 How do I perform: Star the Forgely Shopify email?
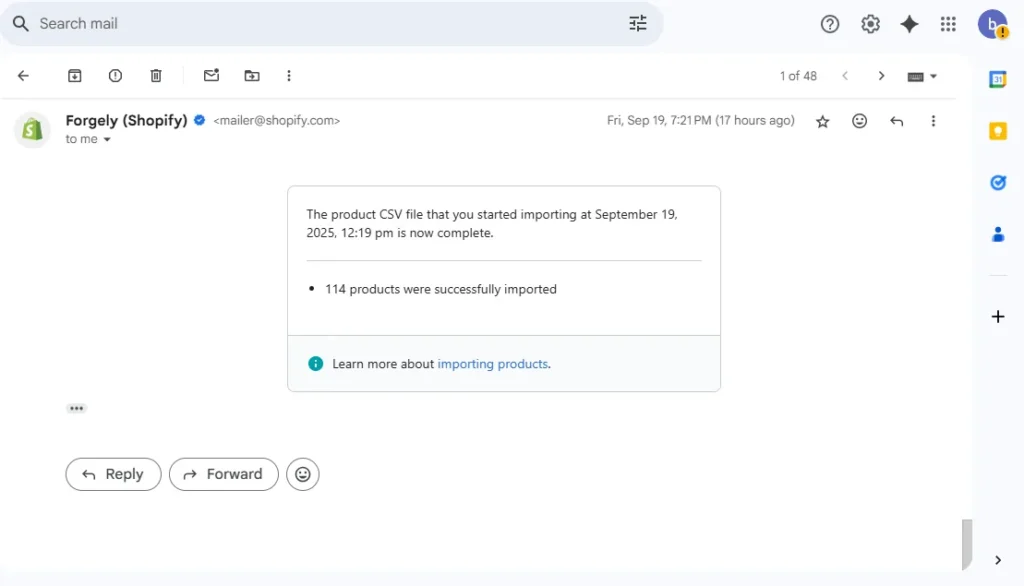click(x=822, y=120)
